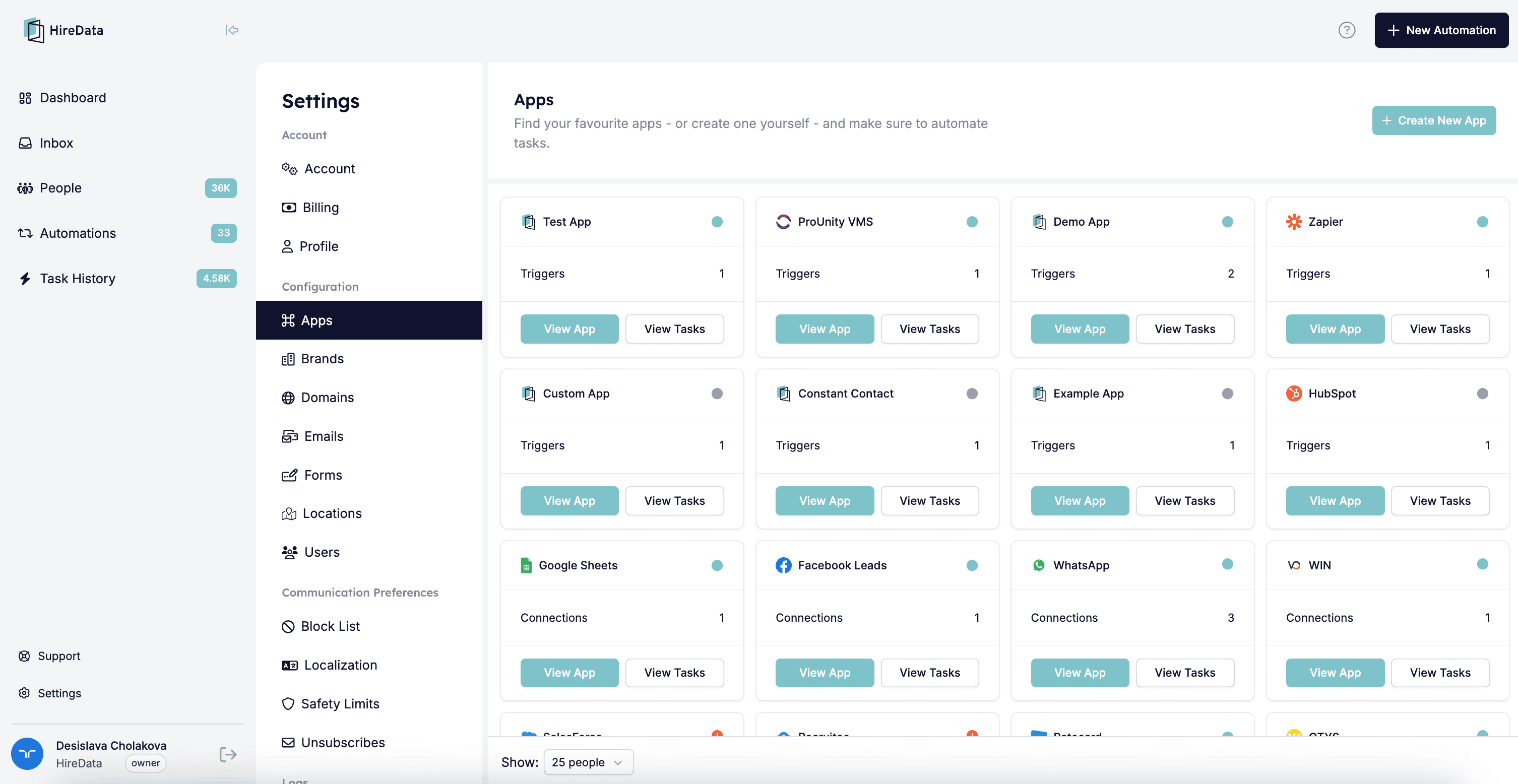Image resolution: width=1518 pixels, height=784 pixels.
Task: Click the Demo App card icon
Action: click(x=1039, y=222)
